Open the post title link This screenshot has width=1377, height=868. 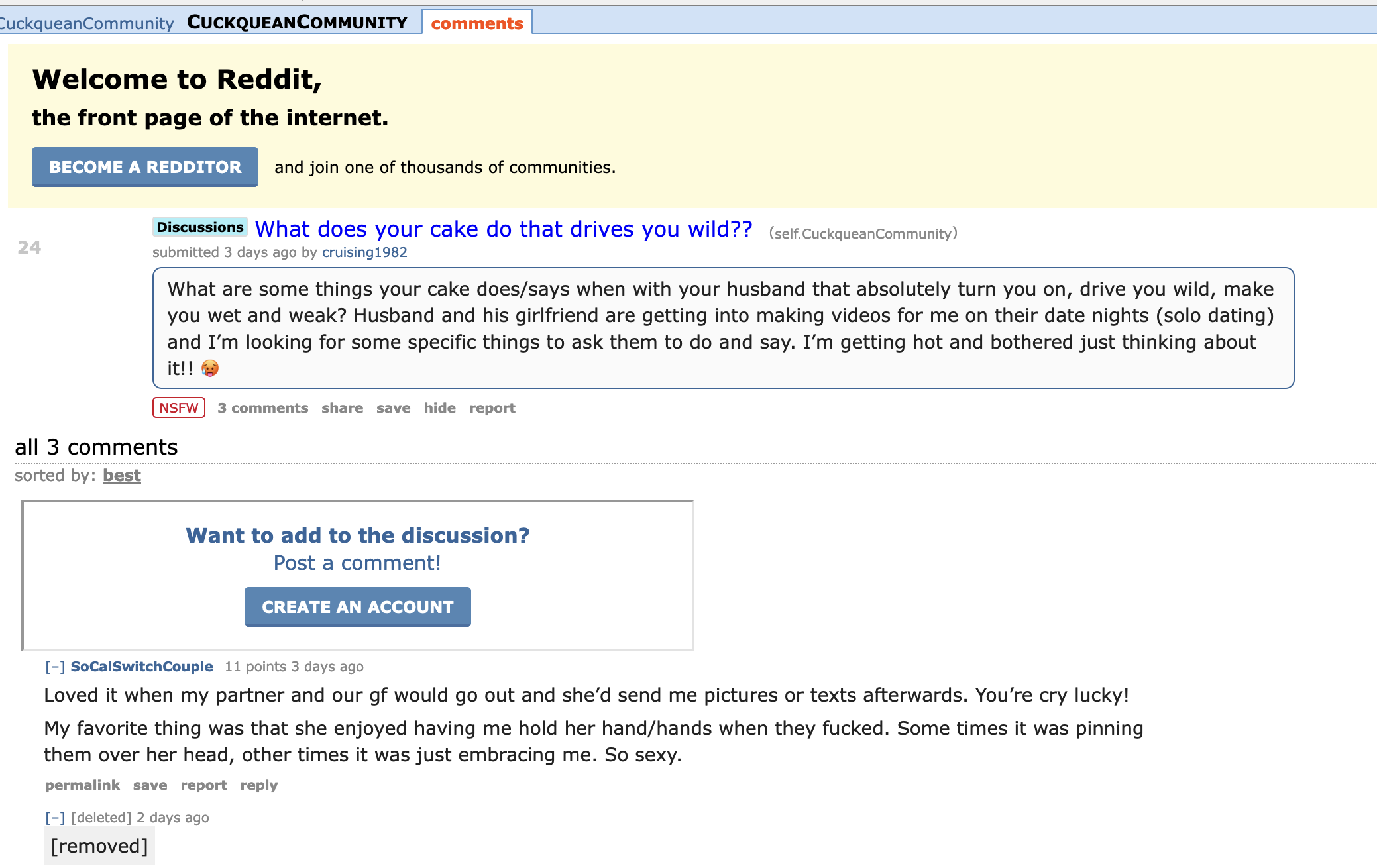[504, 229]
